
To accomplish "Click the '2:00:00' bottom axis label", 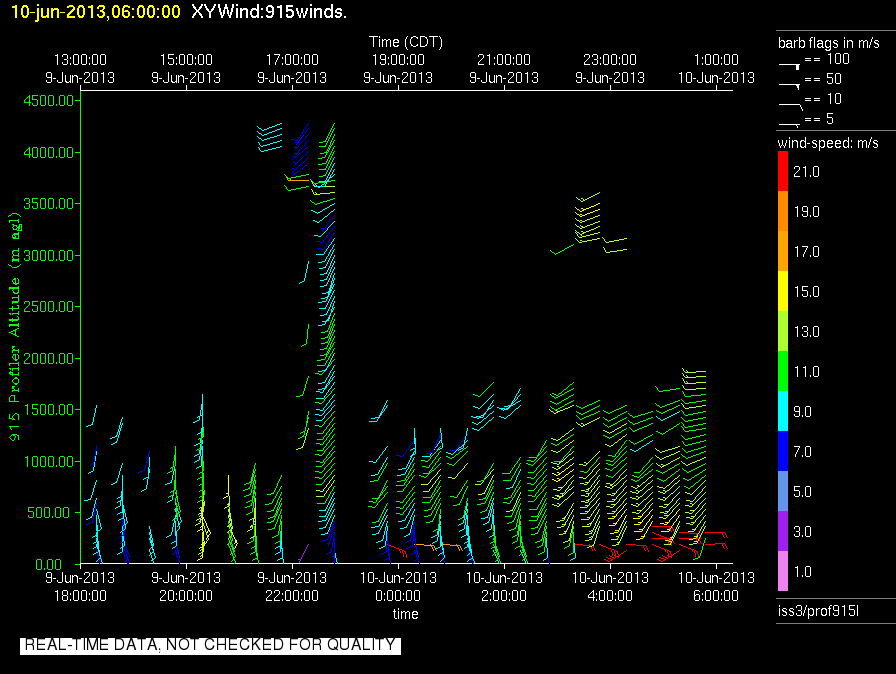I will coord(504,596).
